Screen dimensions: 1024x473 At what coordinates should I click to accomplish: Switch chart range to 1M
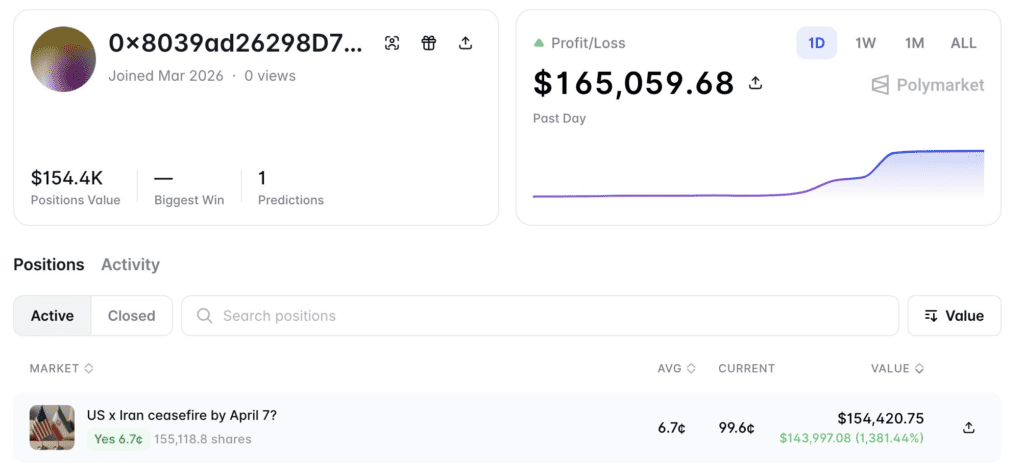coord(914,43)
